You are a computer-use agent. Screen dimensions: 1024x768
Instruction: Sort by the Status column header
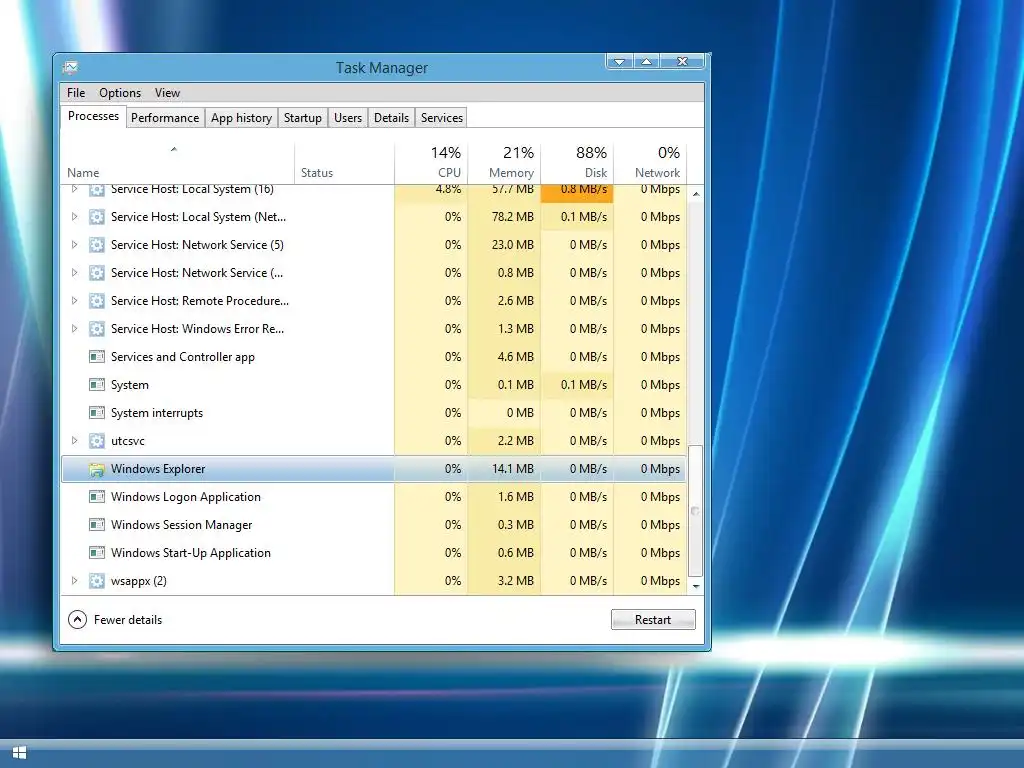344,163
